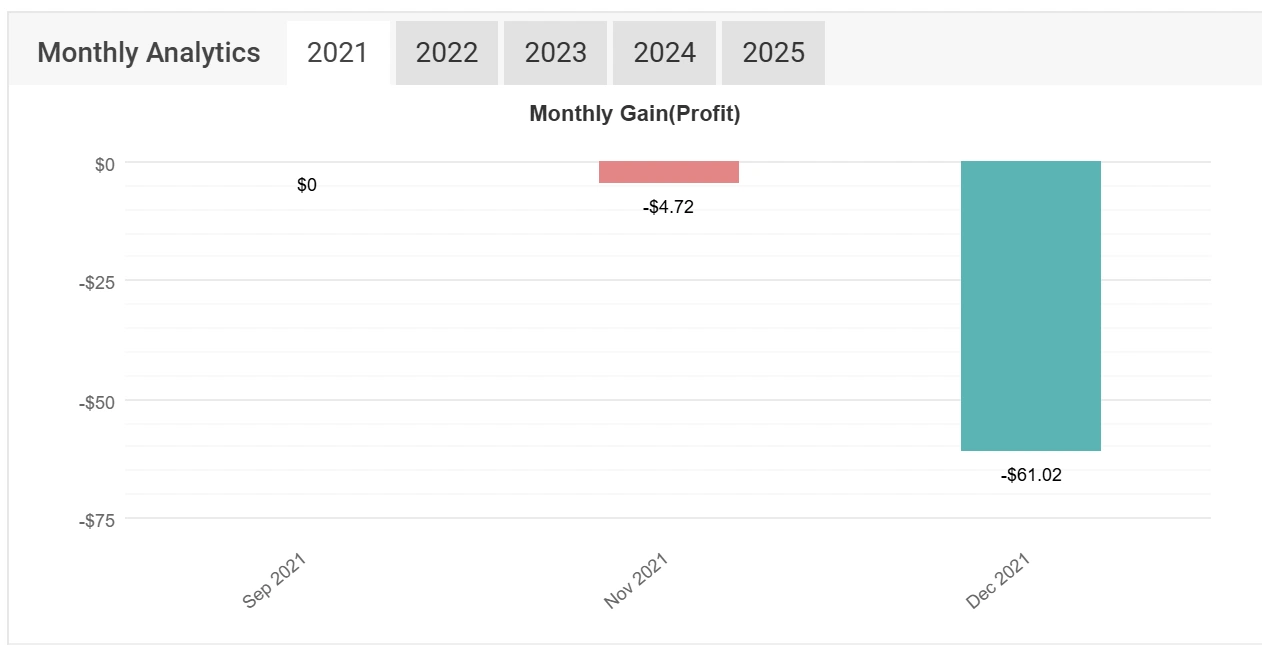Select the teal Dec 2021 bar
The image size is (1262, 645).
click(1030, 305)
